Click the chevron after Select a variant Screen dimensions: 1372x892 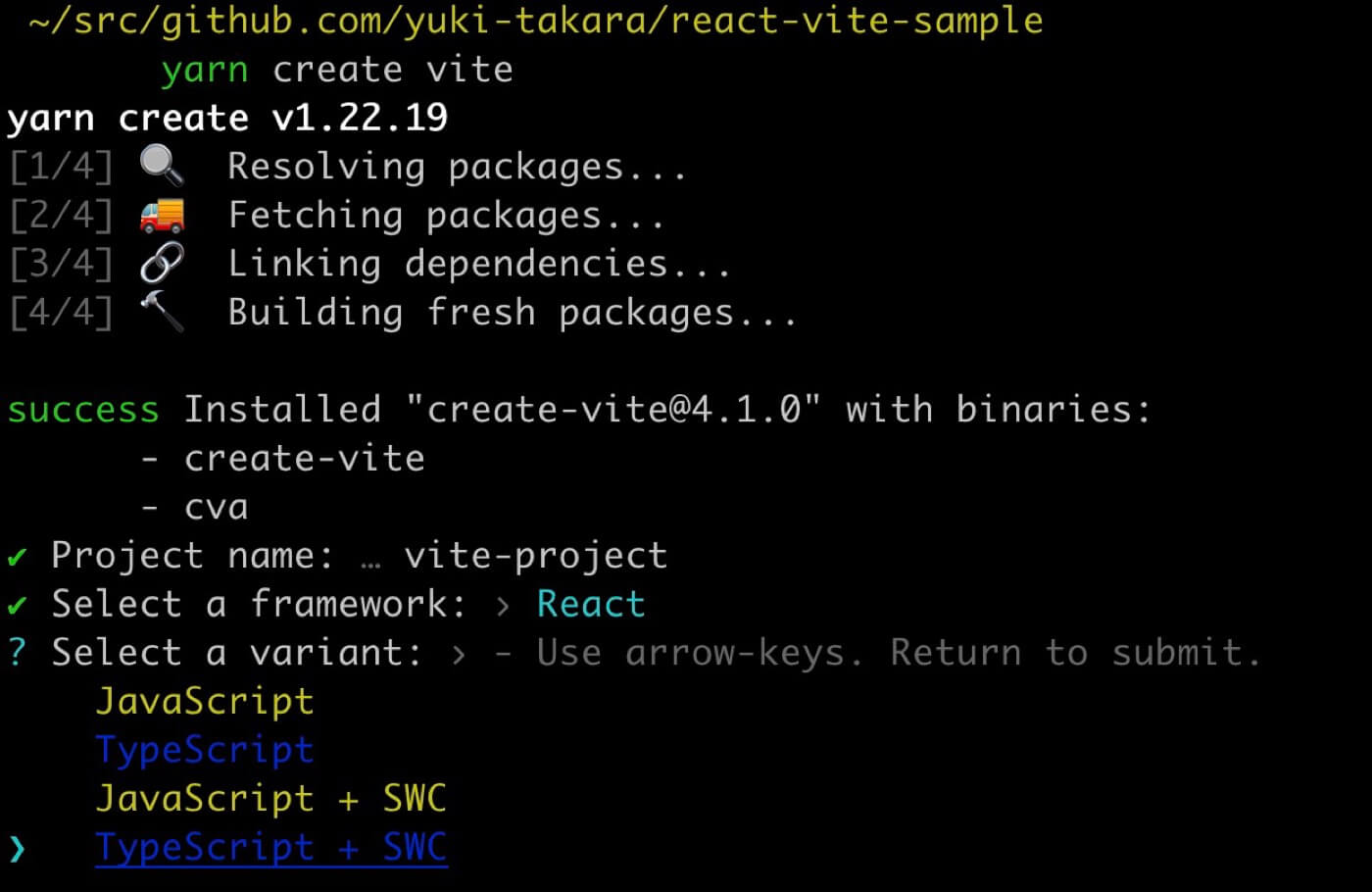point(459,654)
